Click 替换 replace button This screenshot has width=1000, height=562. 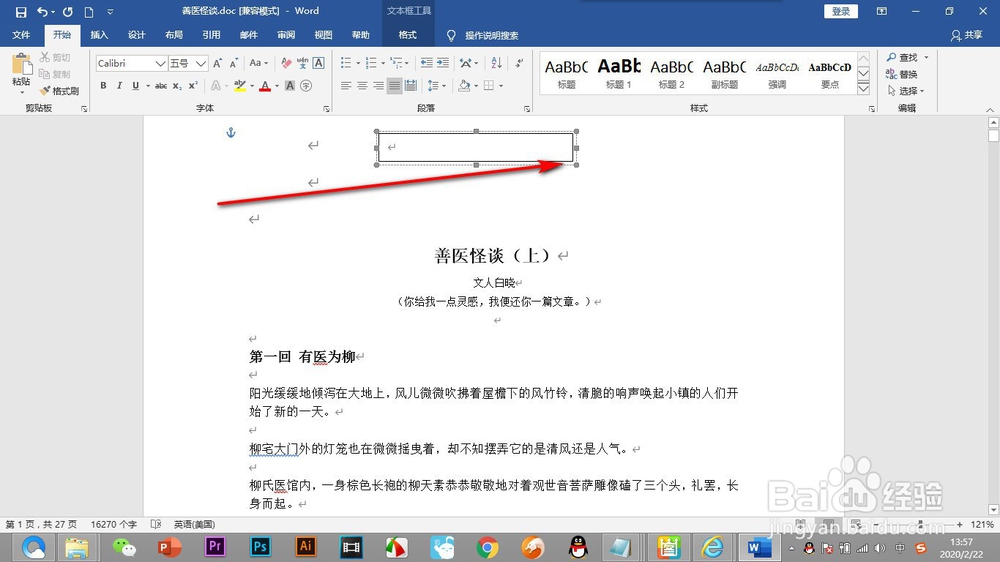point(902,74)
